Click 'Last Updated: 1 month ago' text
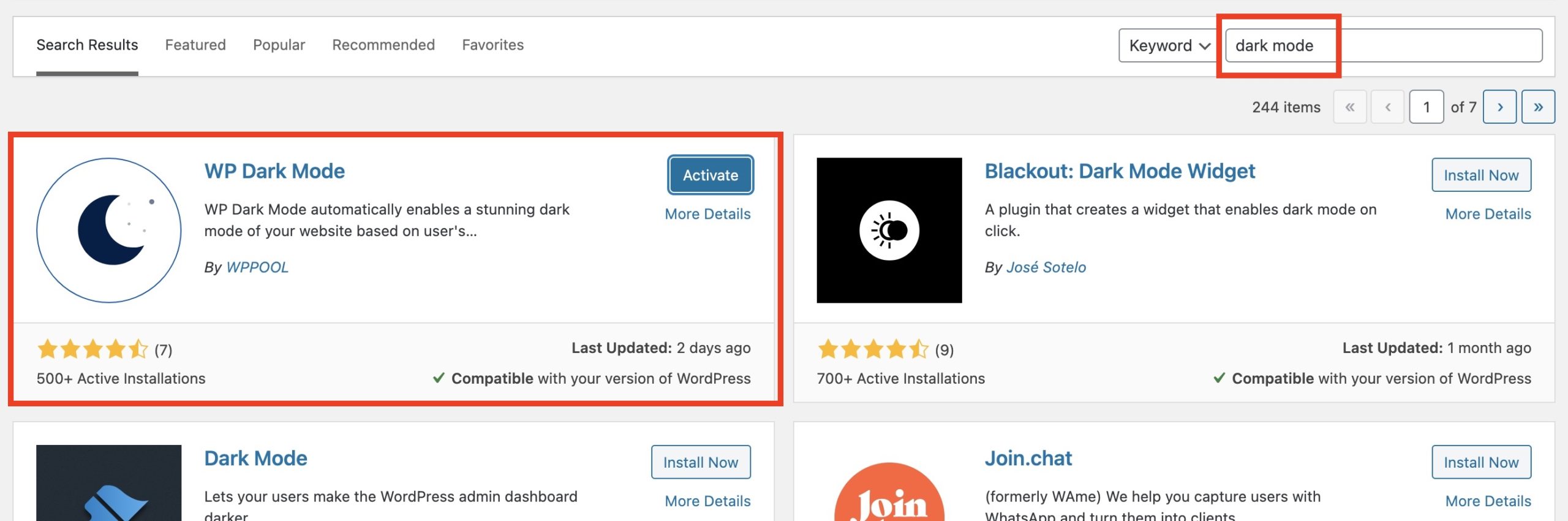The height and width of the screenshot is (521, 1568). pyautogui.click(x=1437, y=348)
